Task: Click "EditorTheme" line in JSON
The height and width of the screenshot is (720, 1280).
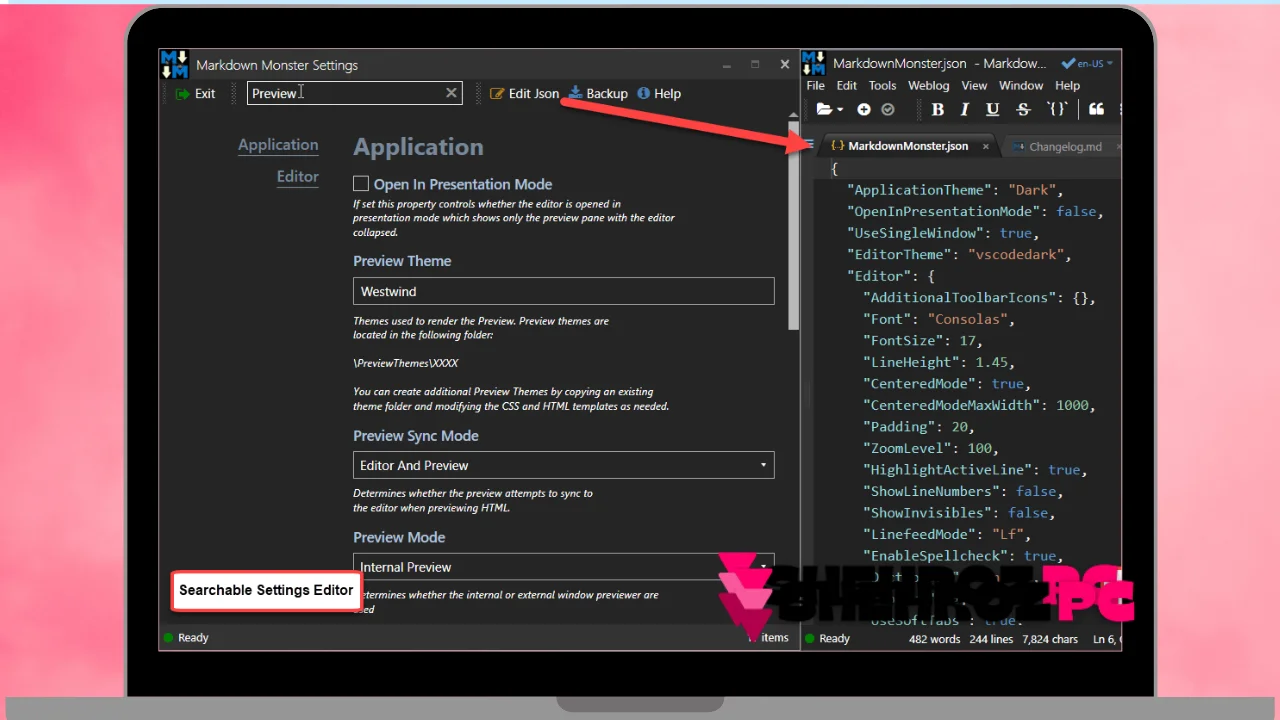Action: (959, 254)
